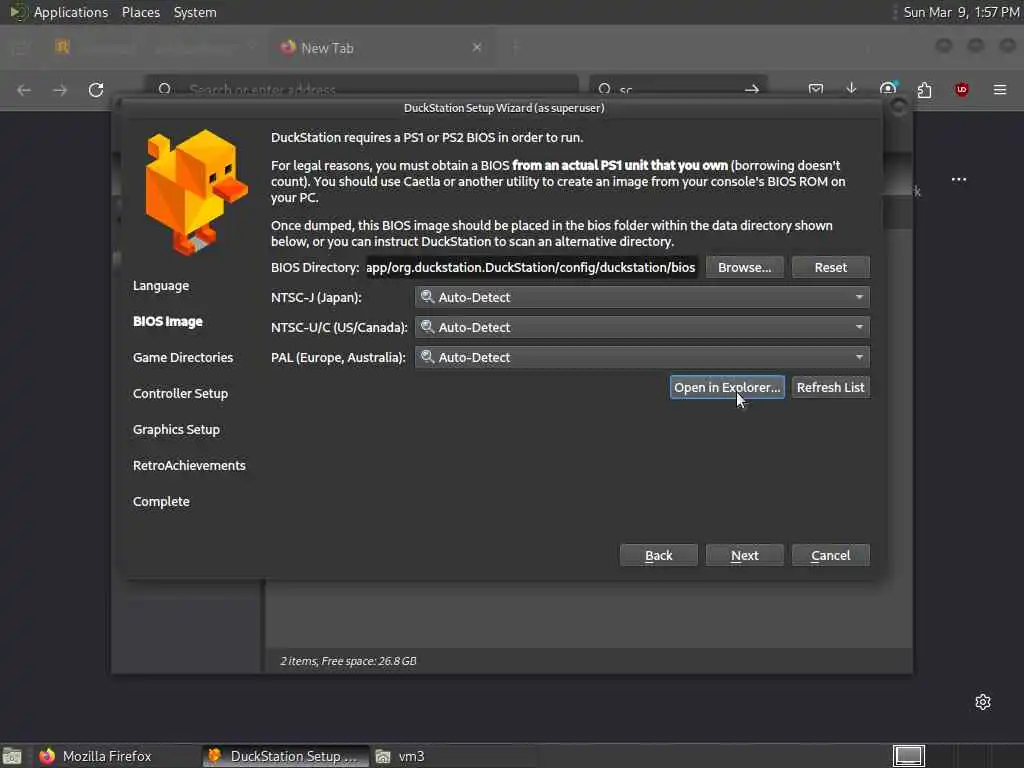The height and width of the screenshot is (768, 1024).
Task: Click the envelope icon in Firefox toolbar
Action: coord(816,89)
